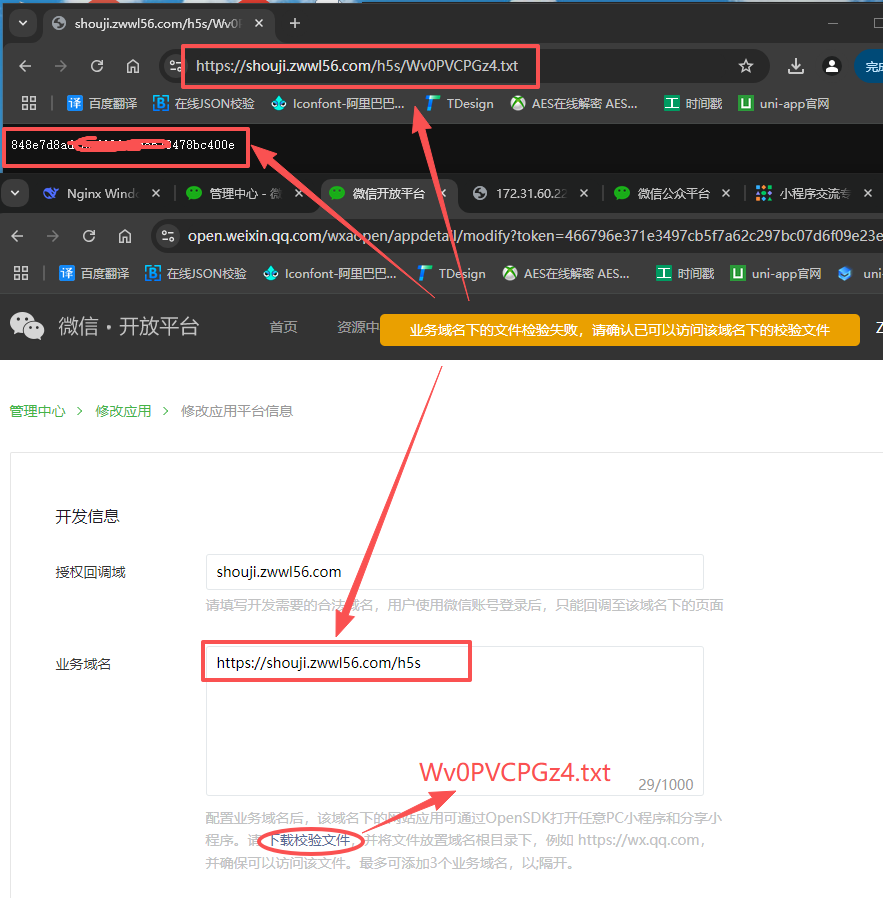Screen dimensions: 883x898
Task: Open the 首页 navigation item
Action: tap(283, 327)
